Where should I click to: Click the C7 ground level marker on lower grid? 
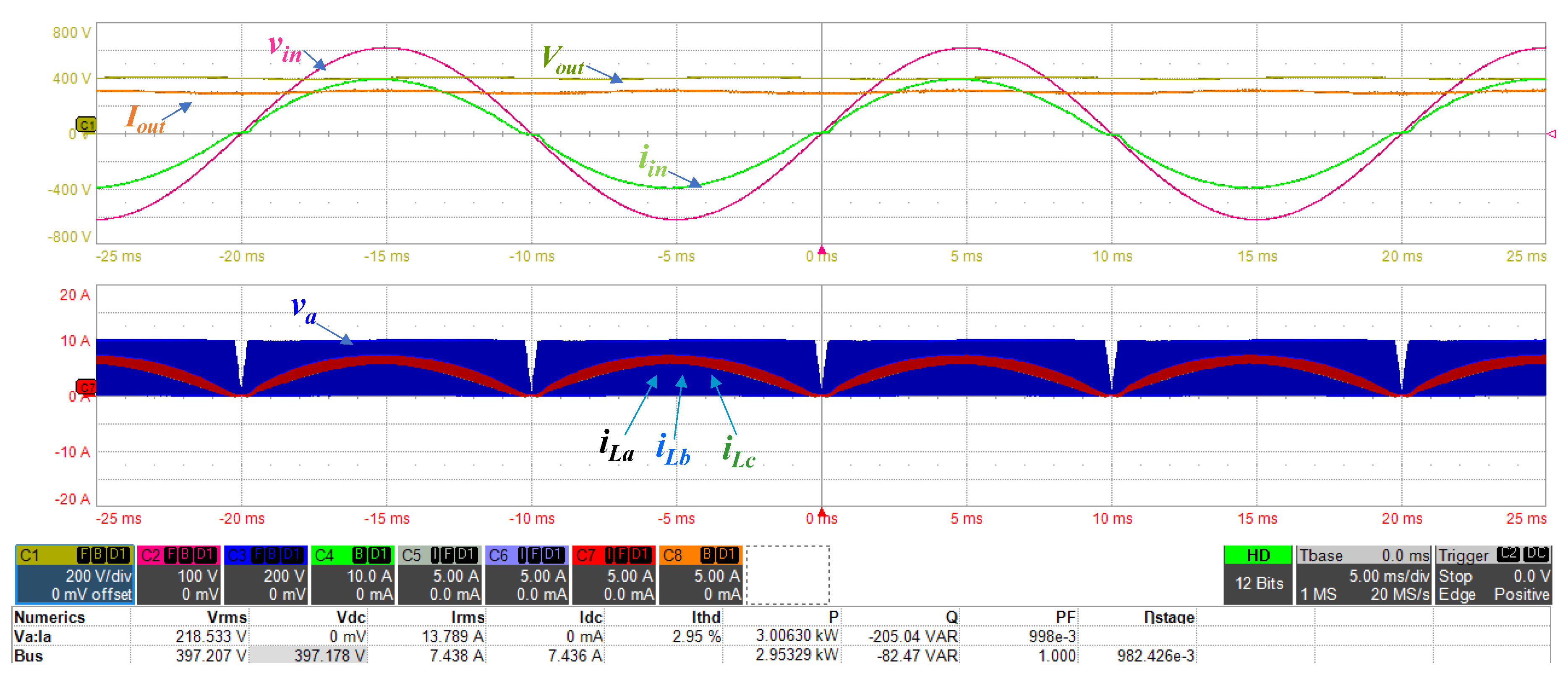click(x=86, y=387)
